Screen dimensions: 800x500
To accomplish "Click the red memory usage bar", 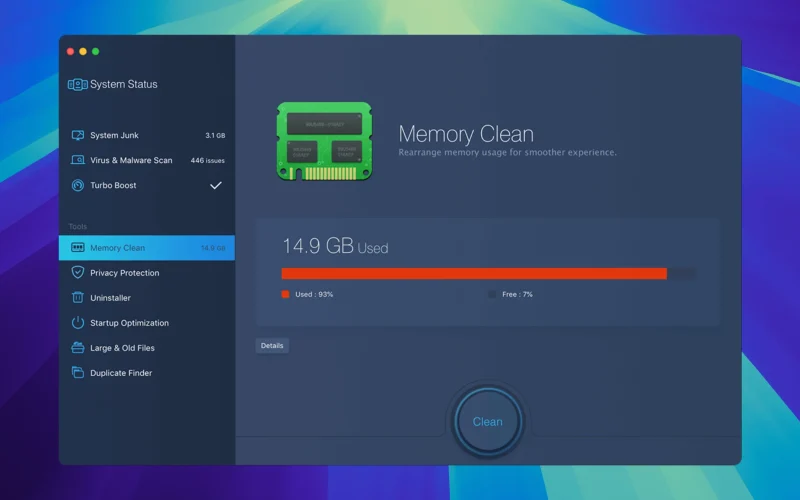I will click(474, 273).
